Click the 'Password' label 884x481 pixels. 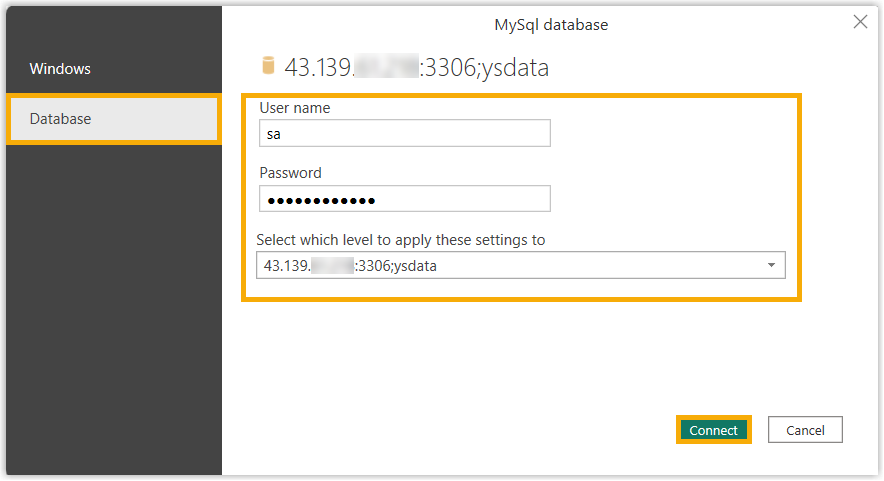290,173
